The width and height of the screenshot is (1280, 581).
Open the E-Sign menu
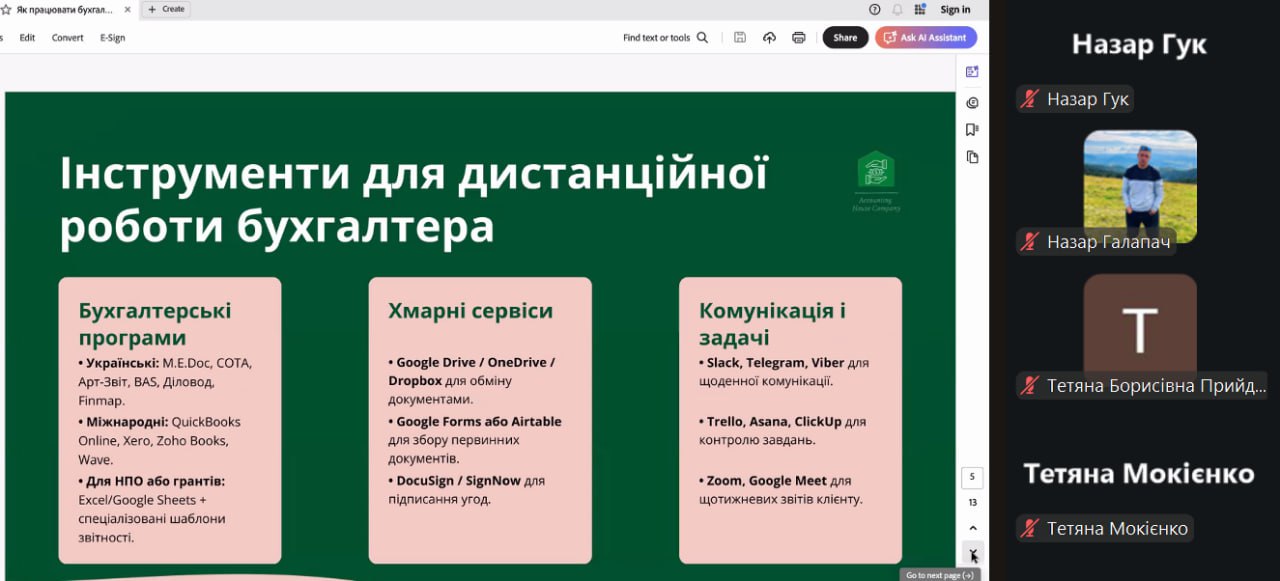[112, 38]
